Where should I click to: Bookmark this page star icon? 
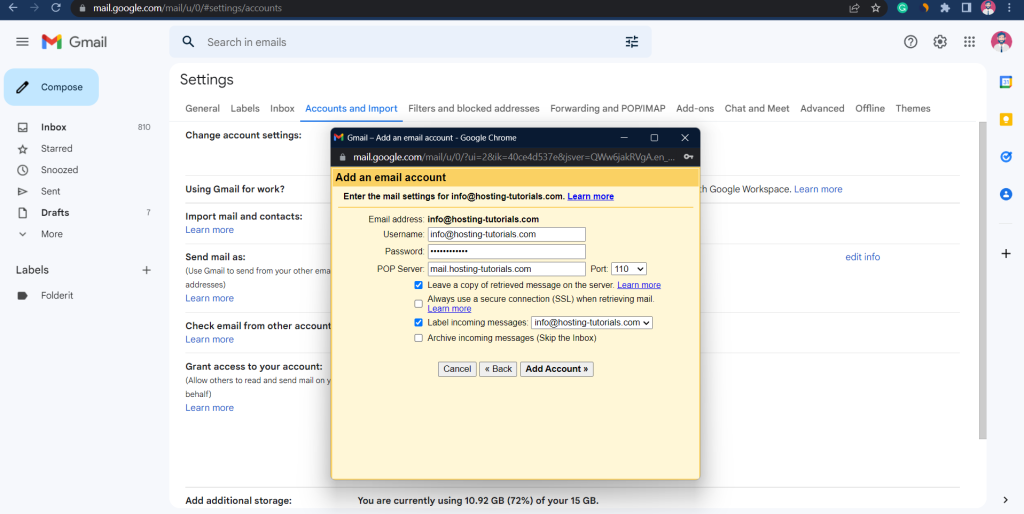(x=875, y=8)
